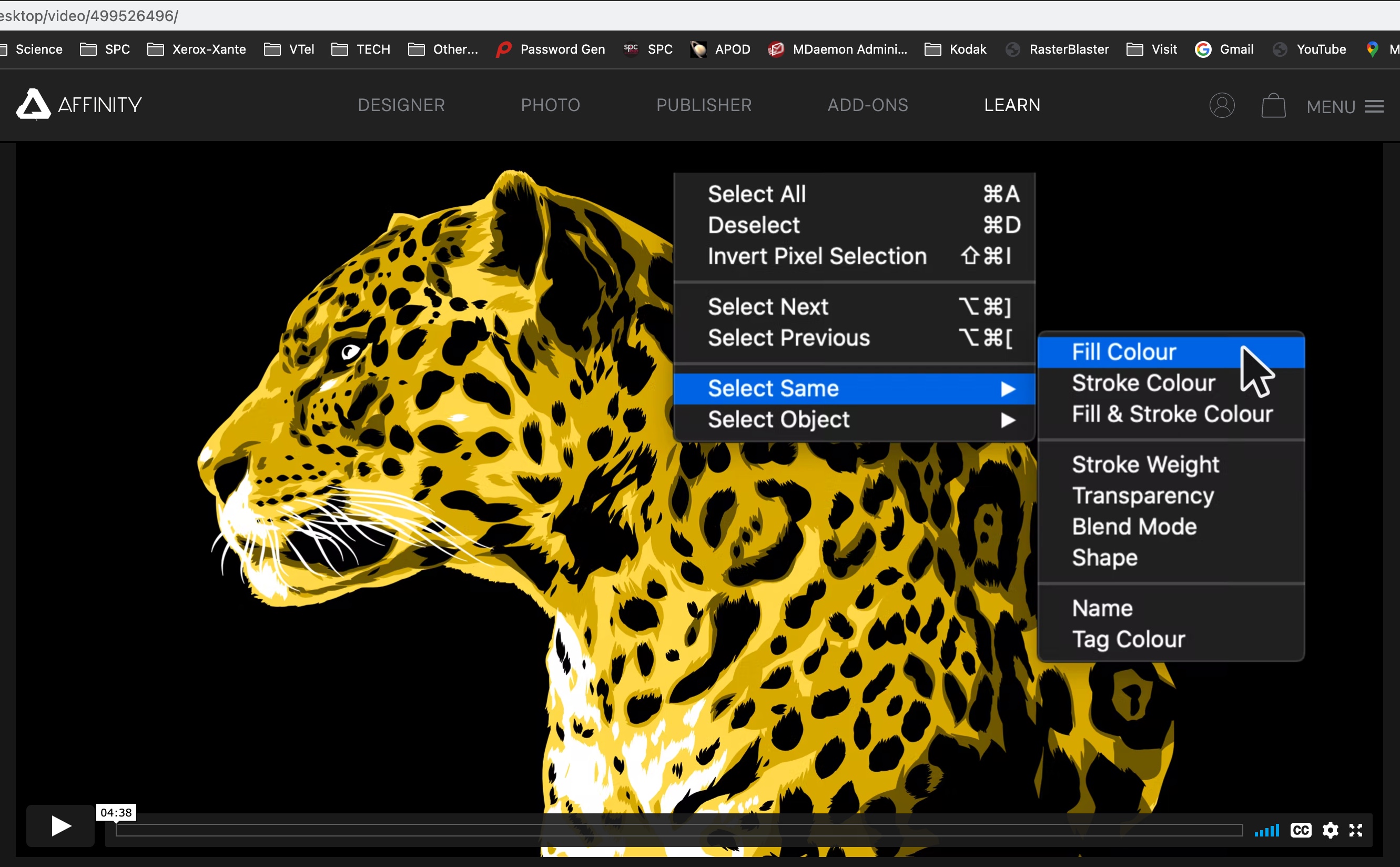Select Stroke Colour in submenu
Screen dimensions: 1400x867
1171,383
